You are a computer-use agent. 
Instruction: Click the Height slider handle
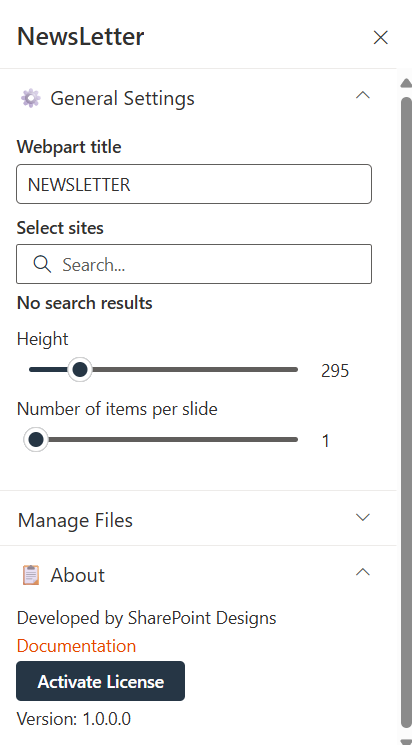(x=80, y=370)
